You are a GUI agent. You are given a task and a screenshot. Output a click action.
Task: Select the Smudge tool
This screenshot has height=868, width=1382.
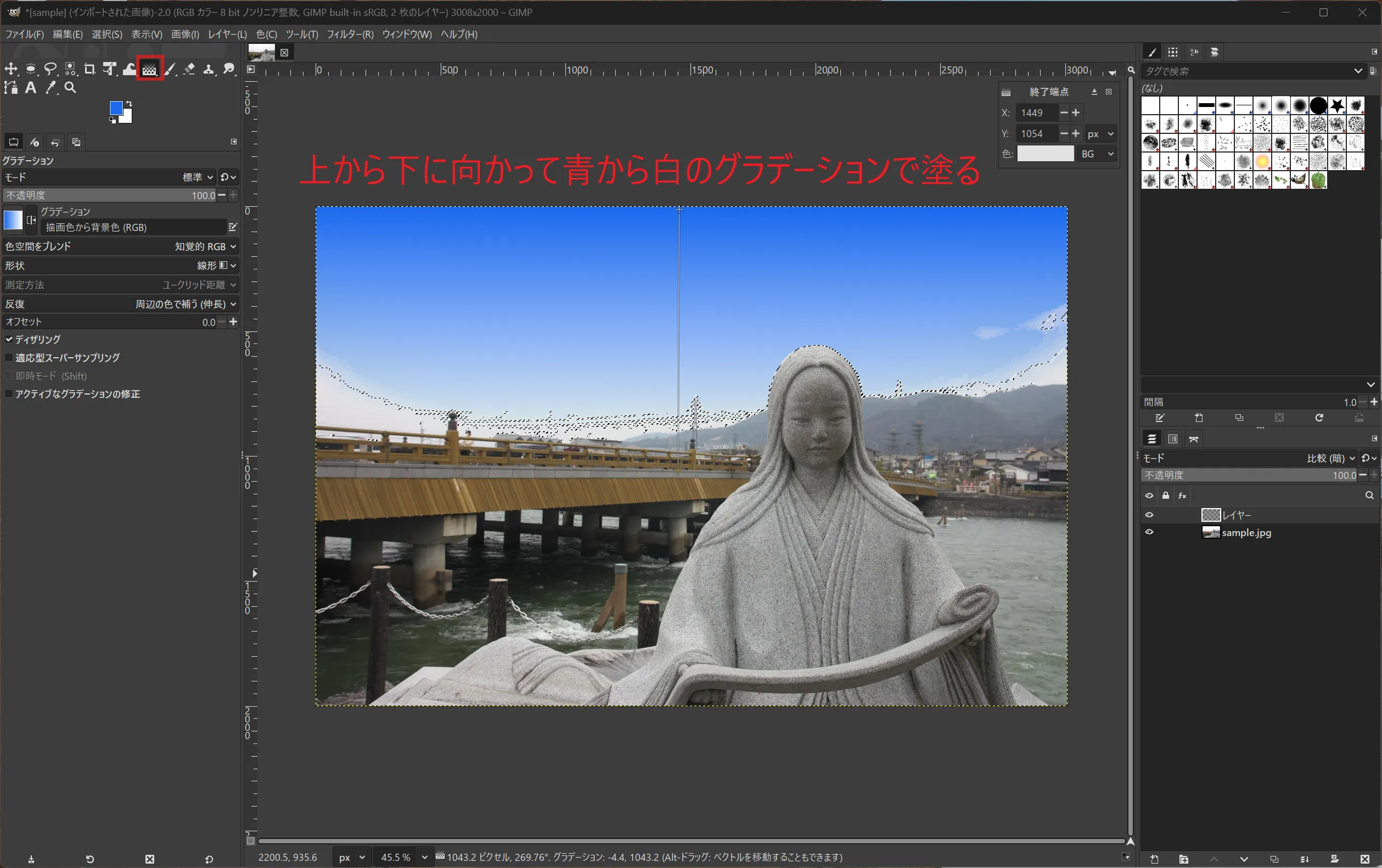[229, 69]
